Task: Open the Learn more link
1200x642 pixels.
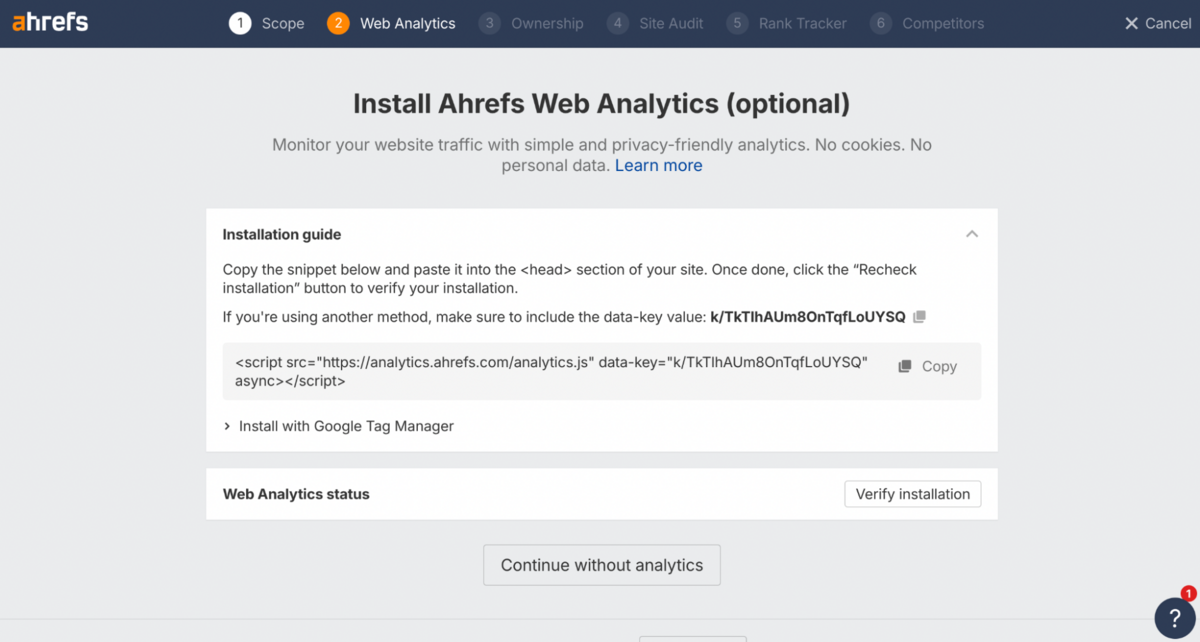Action: tap(658, 165)
